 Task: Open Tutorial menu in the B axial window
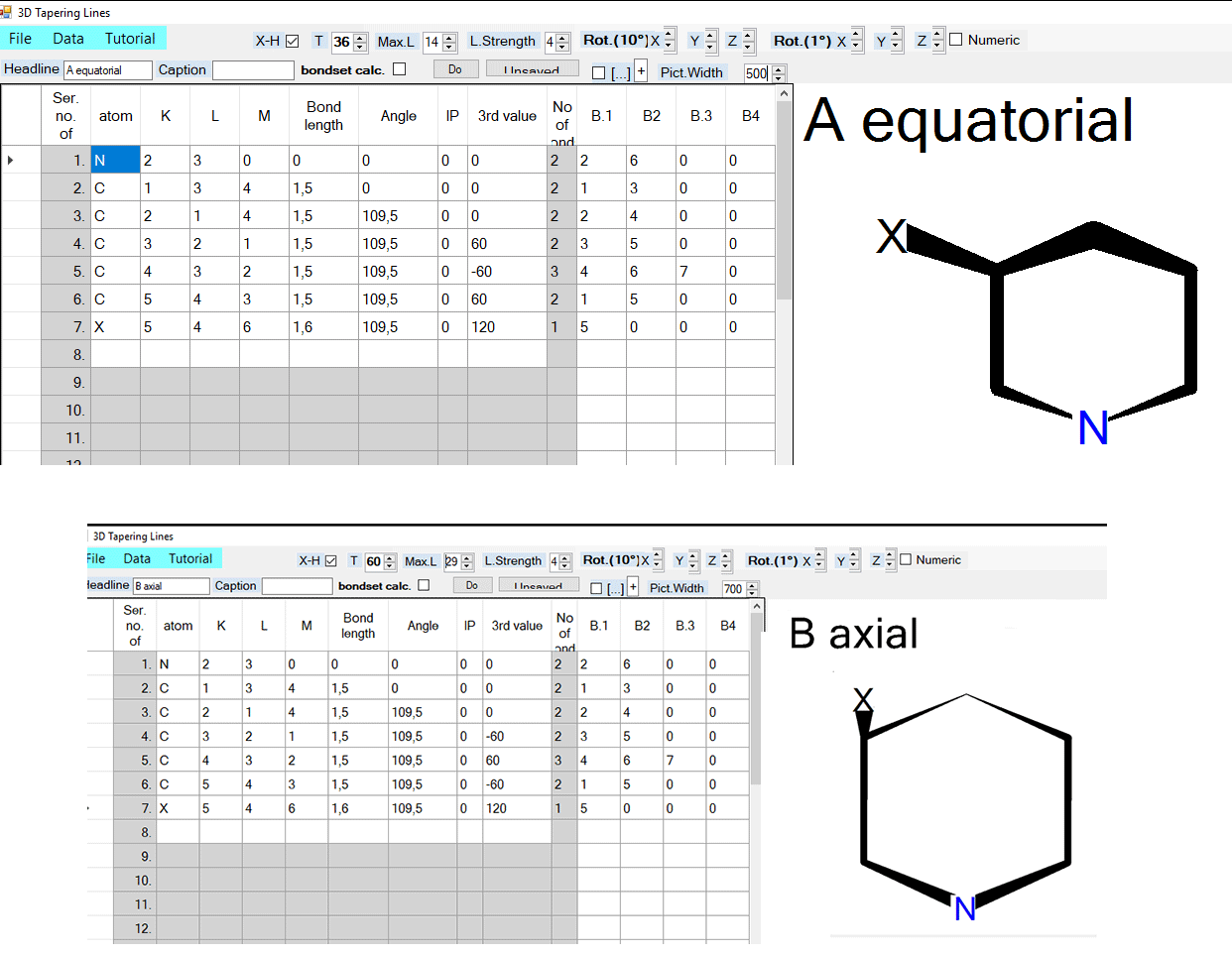tap(190, 558)
